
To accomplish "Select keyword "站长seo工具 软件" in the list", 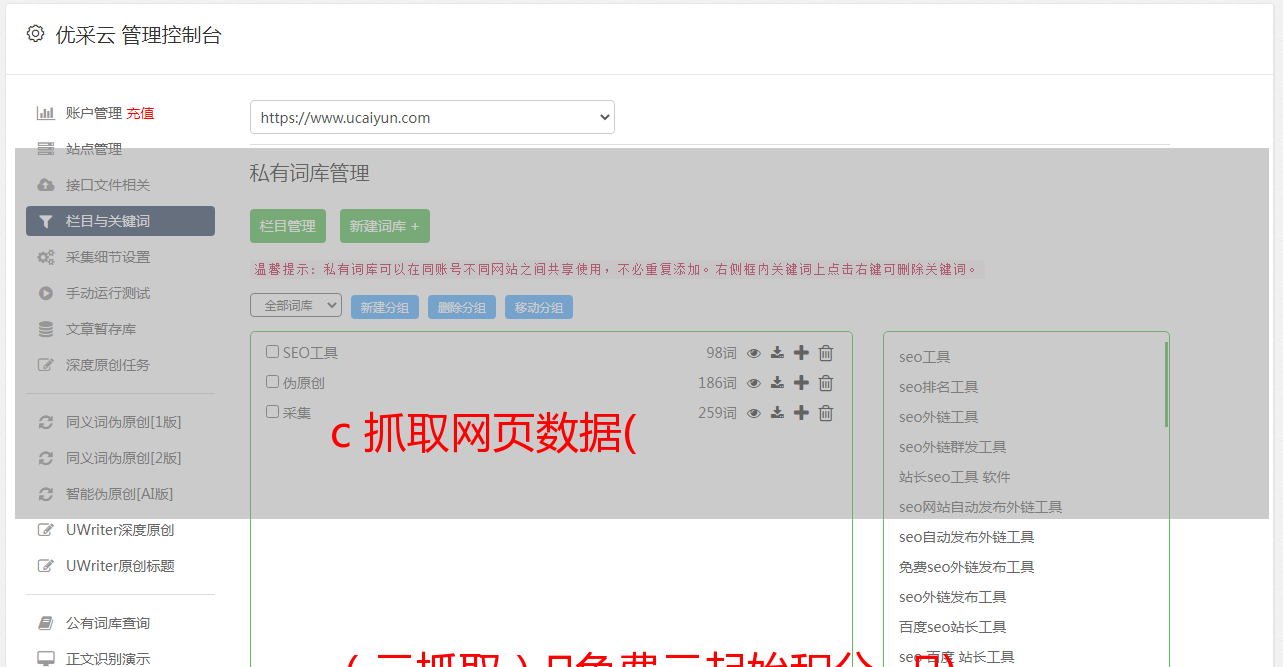I will [x=955, y=477].
